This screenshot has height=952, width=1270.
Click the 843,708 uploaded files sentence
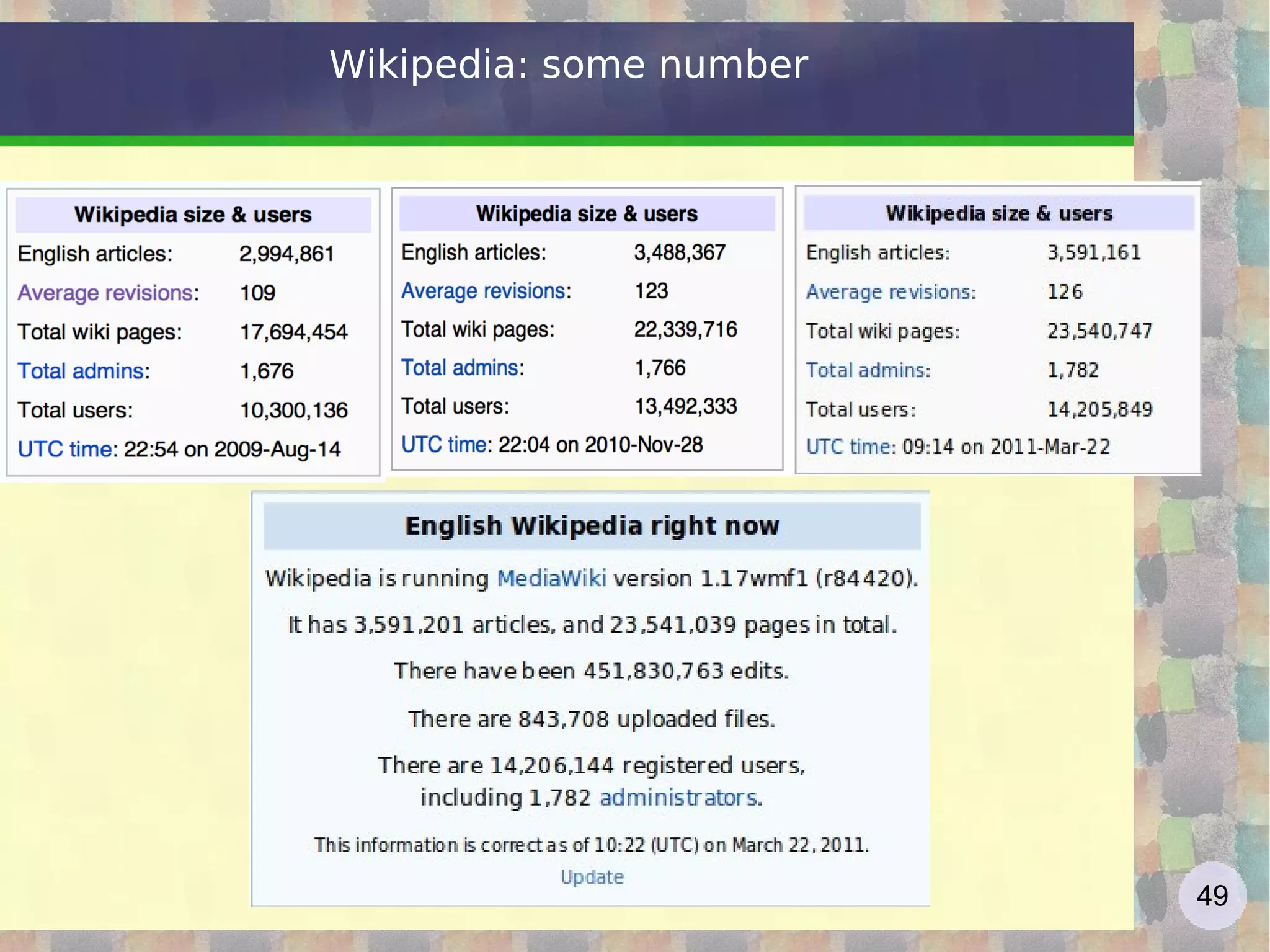click(592, 719)
